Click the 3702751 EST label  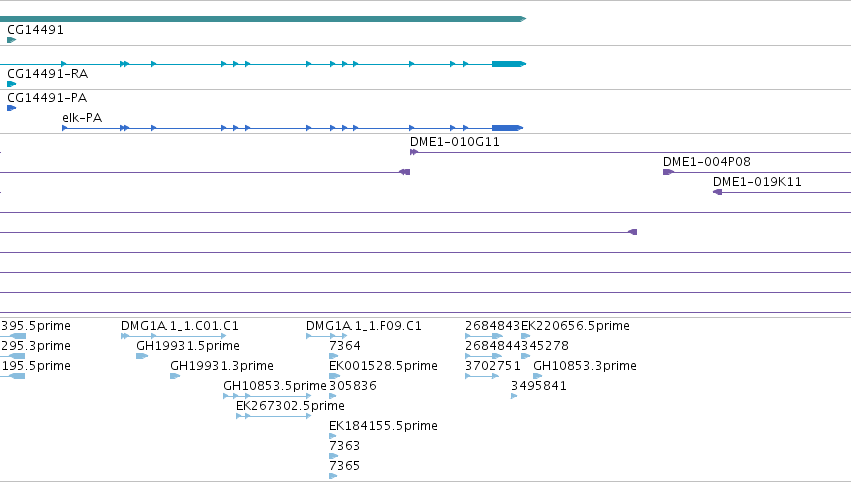(x=492, y=366)
